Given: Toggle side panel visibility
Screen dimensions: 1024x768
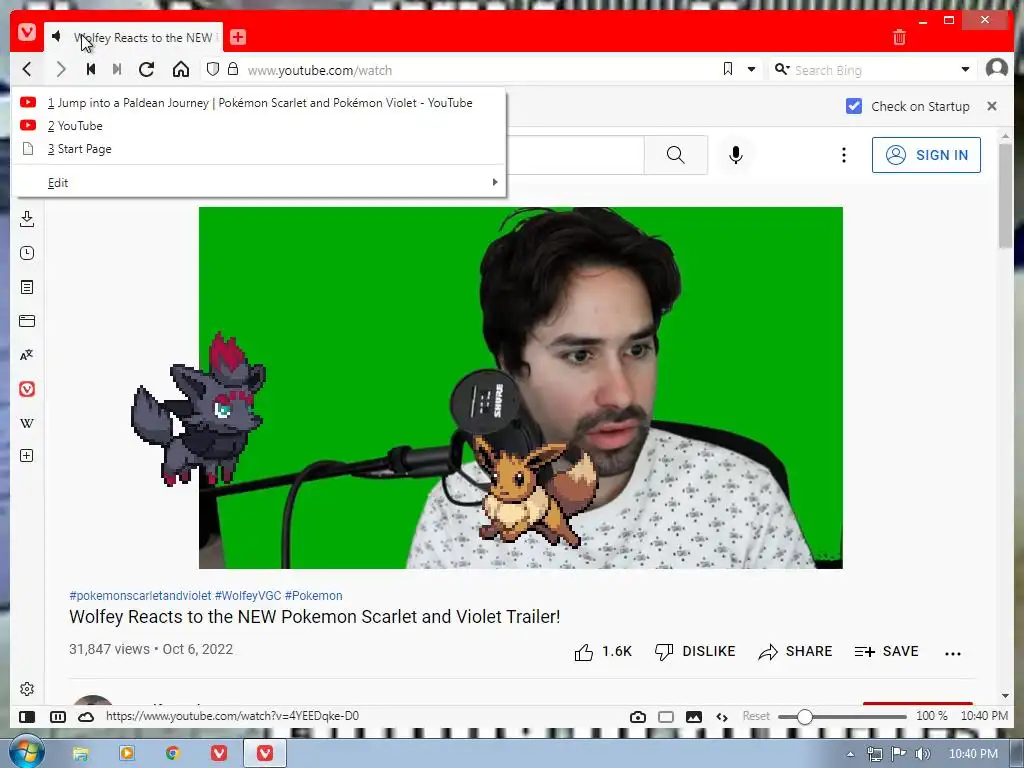Looking at the screenshot, I should click(x=27, y=716).
